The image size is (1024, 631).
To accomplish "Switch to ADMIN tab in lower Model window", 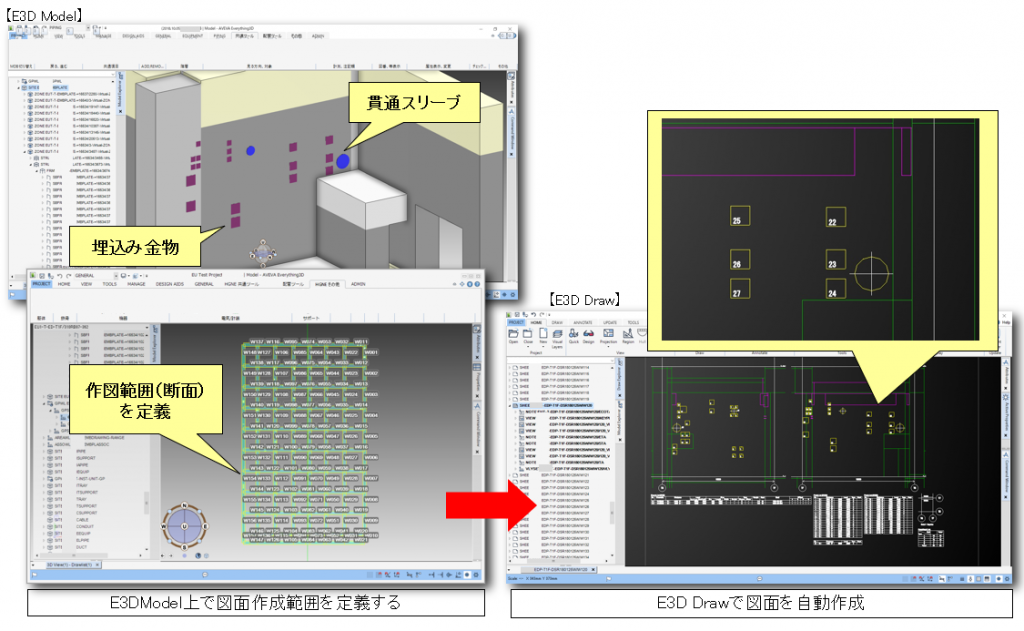I will click(x=358, y=284).
